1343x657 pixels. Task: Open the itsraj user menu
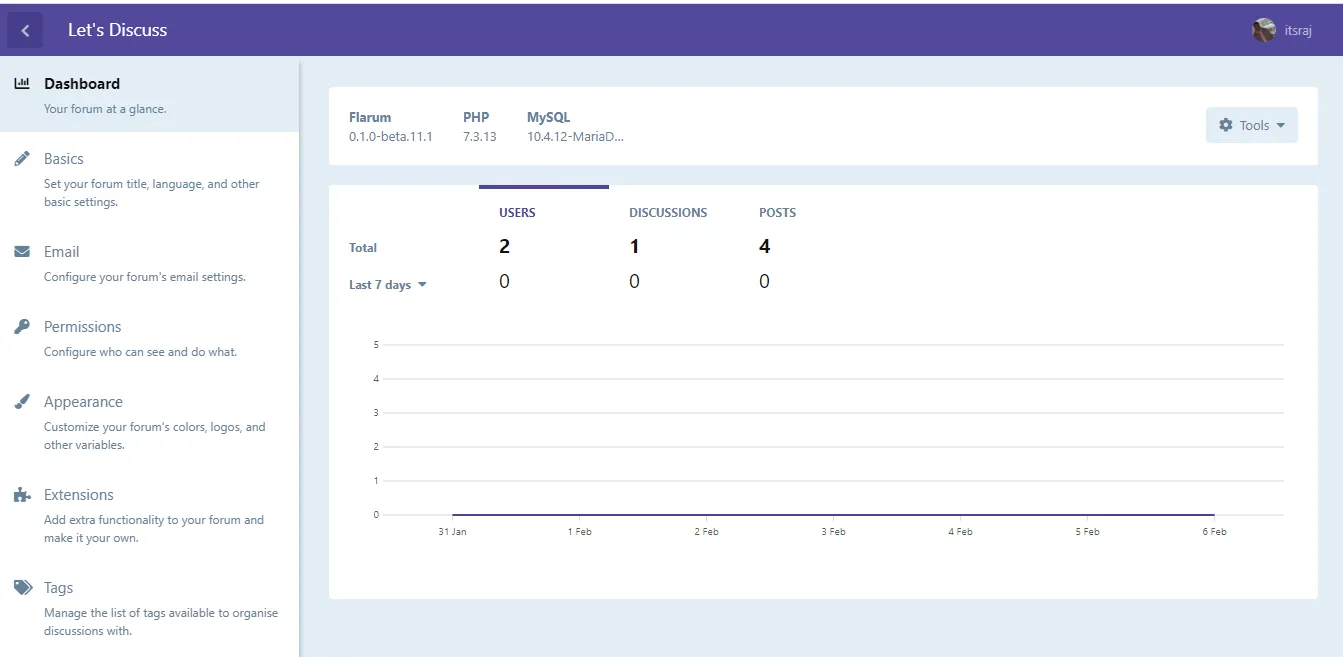click(1282, 31)
